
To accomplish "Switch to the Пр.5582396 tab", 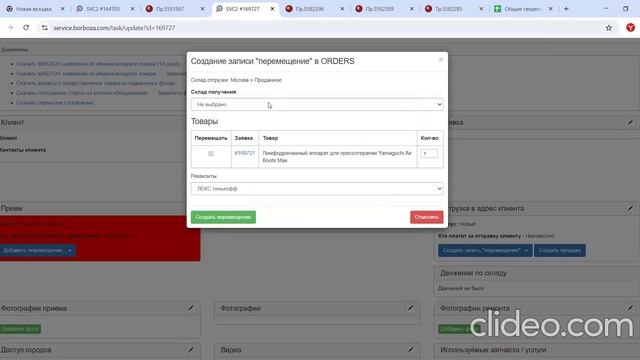I will click(309, 9).
